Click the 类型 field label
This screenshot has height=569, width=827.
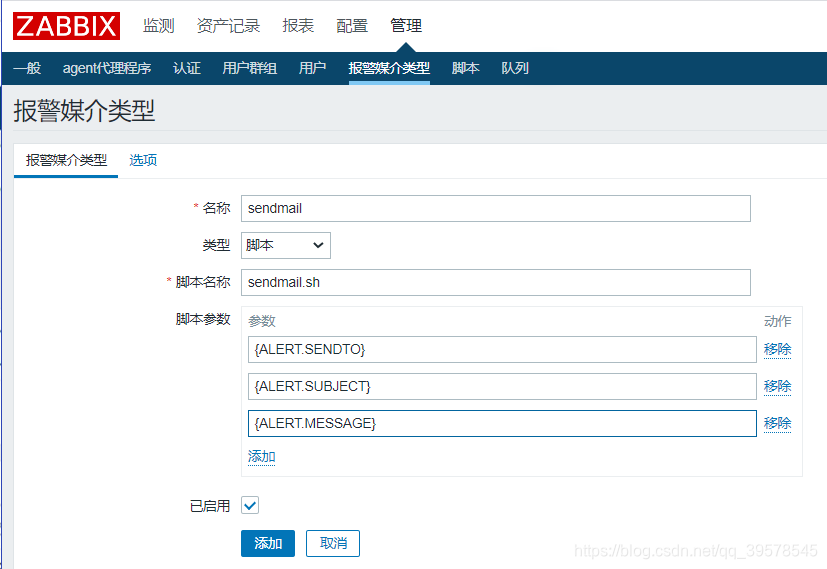pos(216,245)
